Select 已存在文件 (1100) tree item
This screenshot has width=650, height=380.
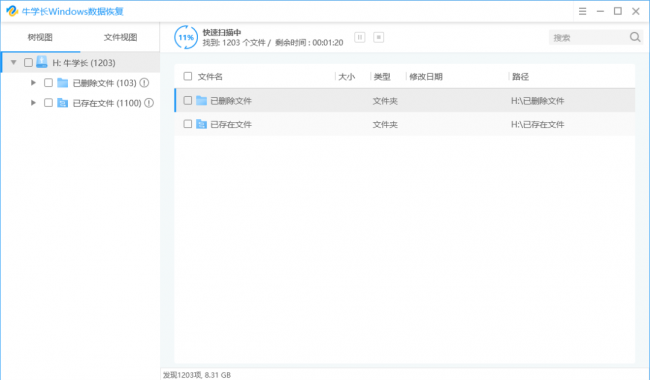coord(107,103)
